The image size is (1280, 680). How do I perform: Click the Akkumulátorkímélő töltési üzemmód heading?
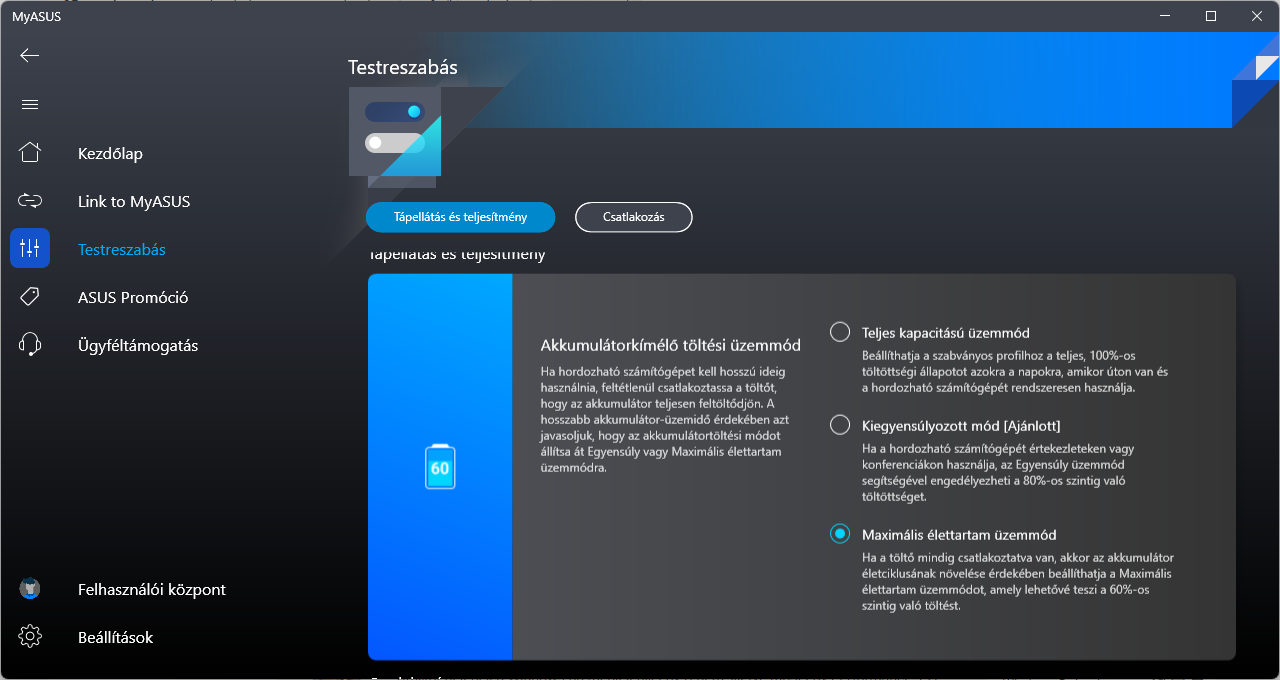670,345
